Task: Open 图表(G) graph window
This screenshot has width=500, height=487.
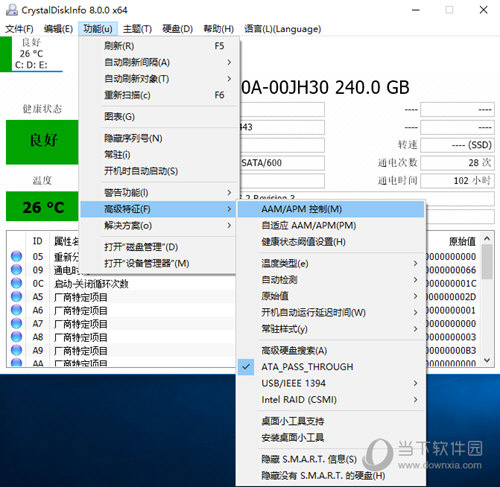Action: [159, 116]
